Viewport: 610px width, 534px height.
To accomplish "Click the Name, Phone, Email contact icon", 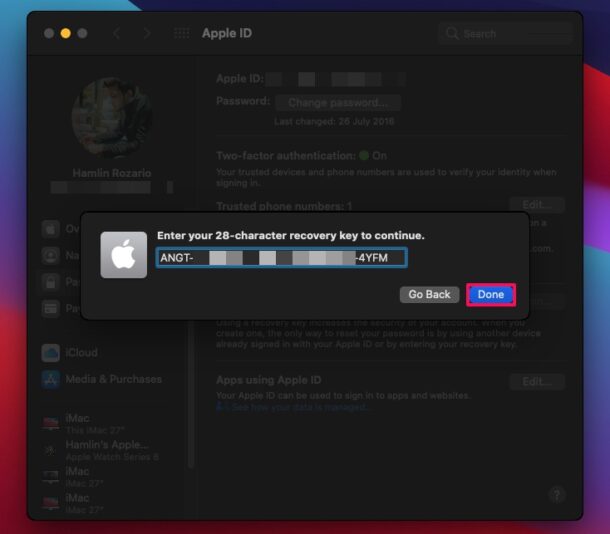I will 51,256.
